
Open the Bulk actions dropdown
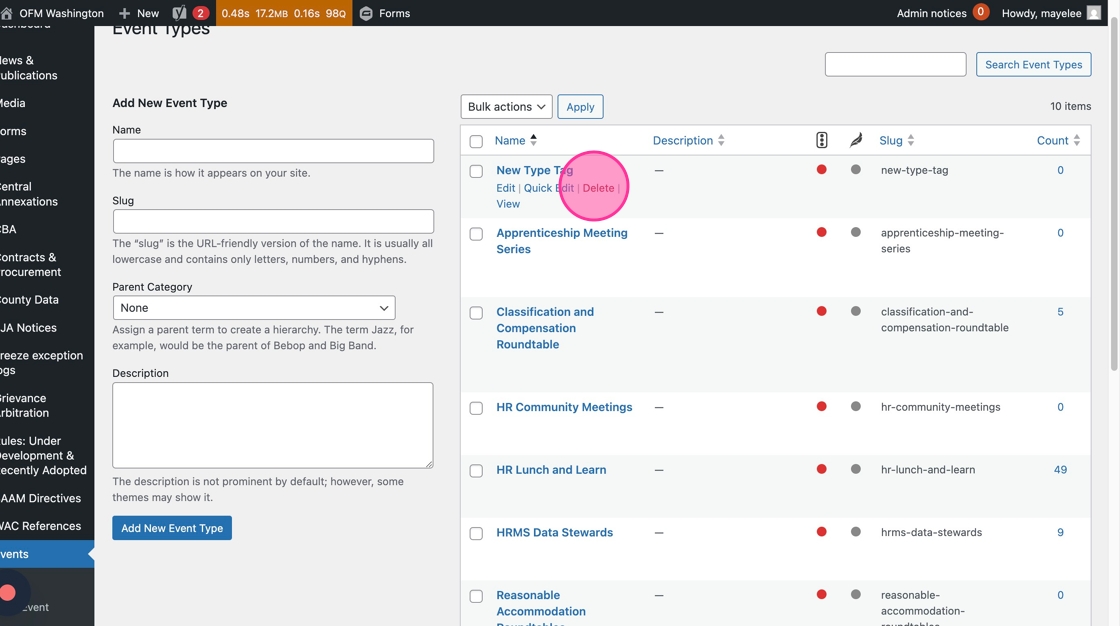(x=506, y=107)
